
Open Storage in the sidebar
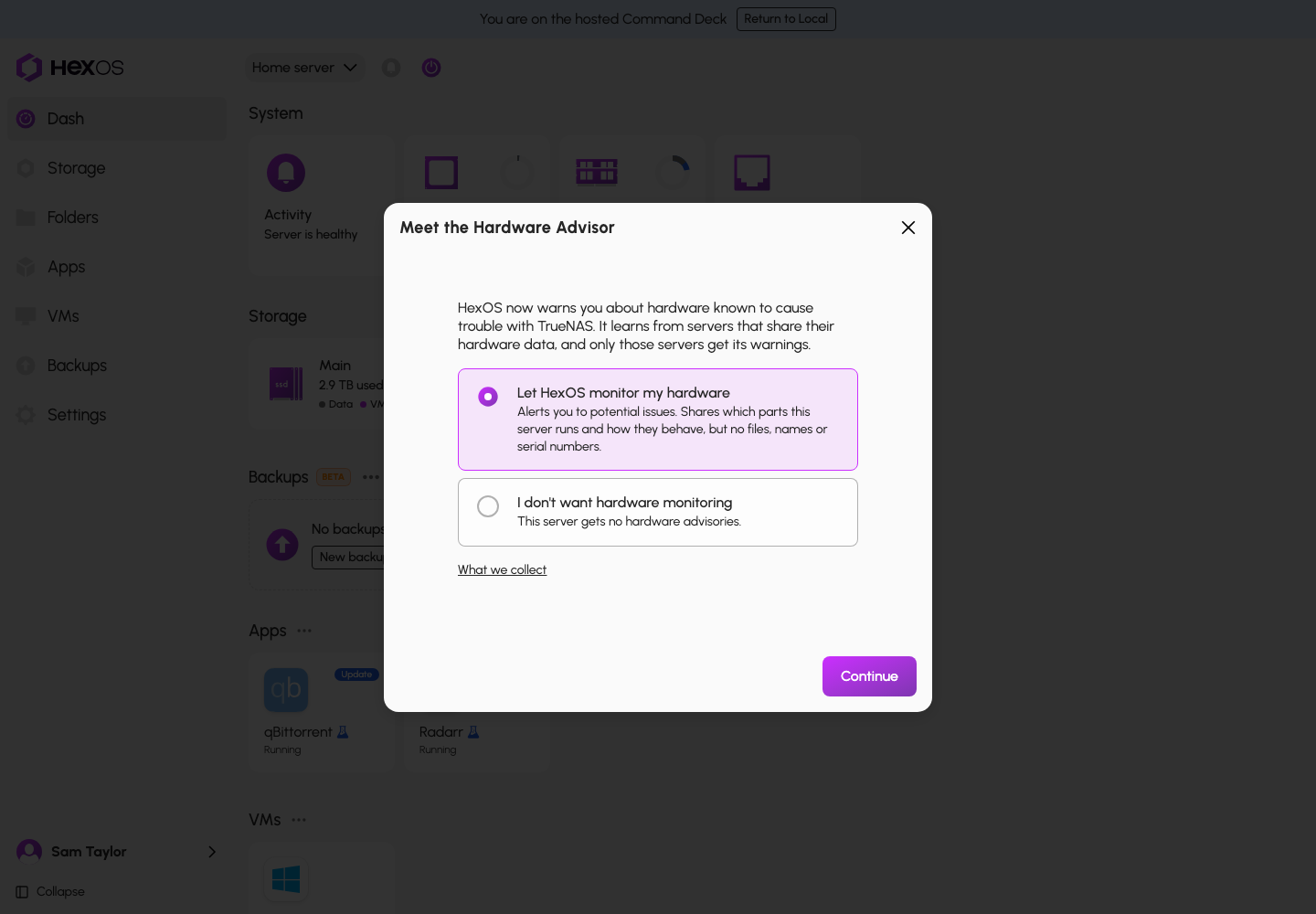(x=117, y=168)
